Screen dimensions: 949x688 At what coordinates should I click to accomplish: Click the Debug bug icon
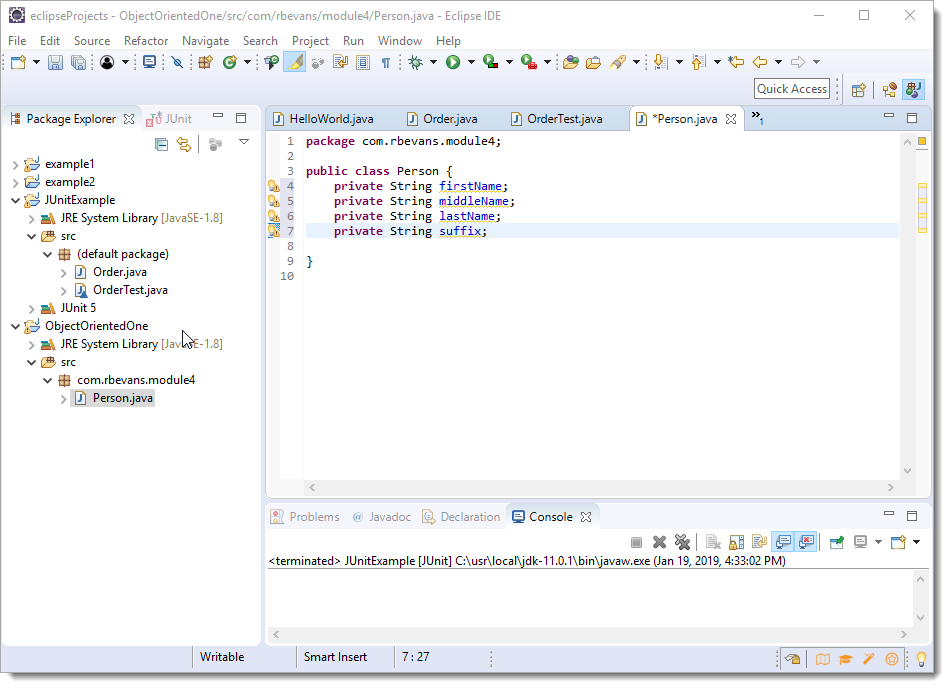pos(416,62)
